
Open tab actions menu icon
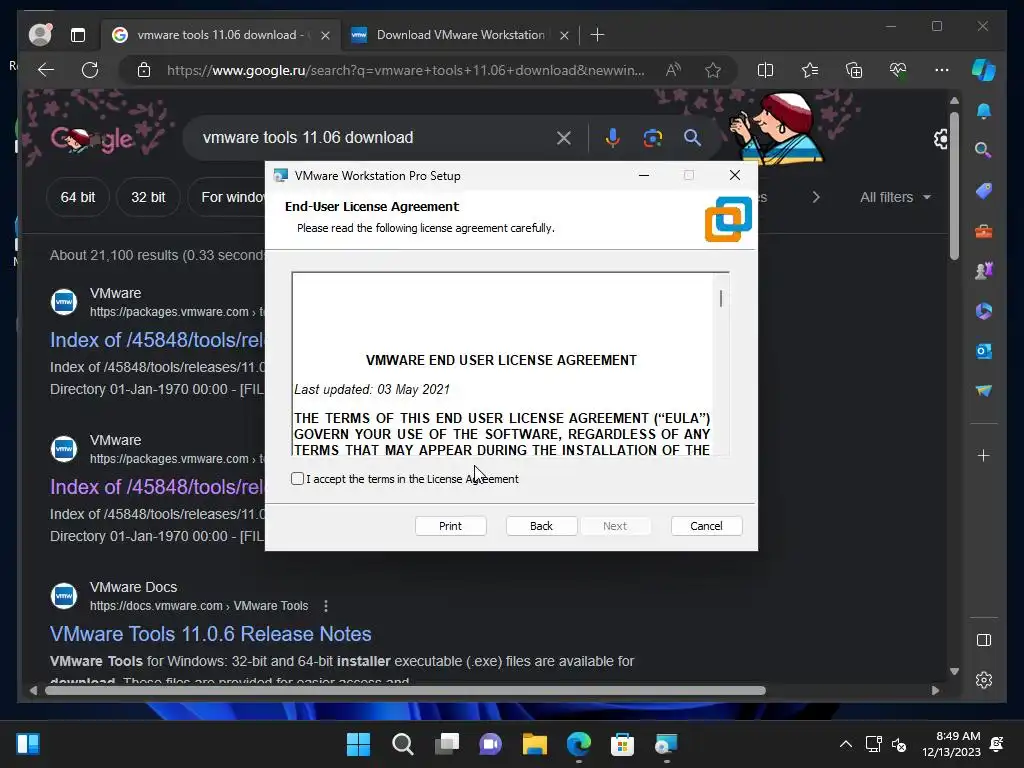click(78, 35)
